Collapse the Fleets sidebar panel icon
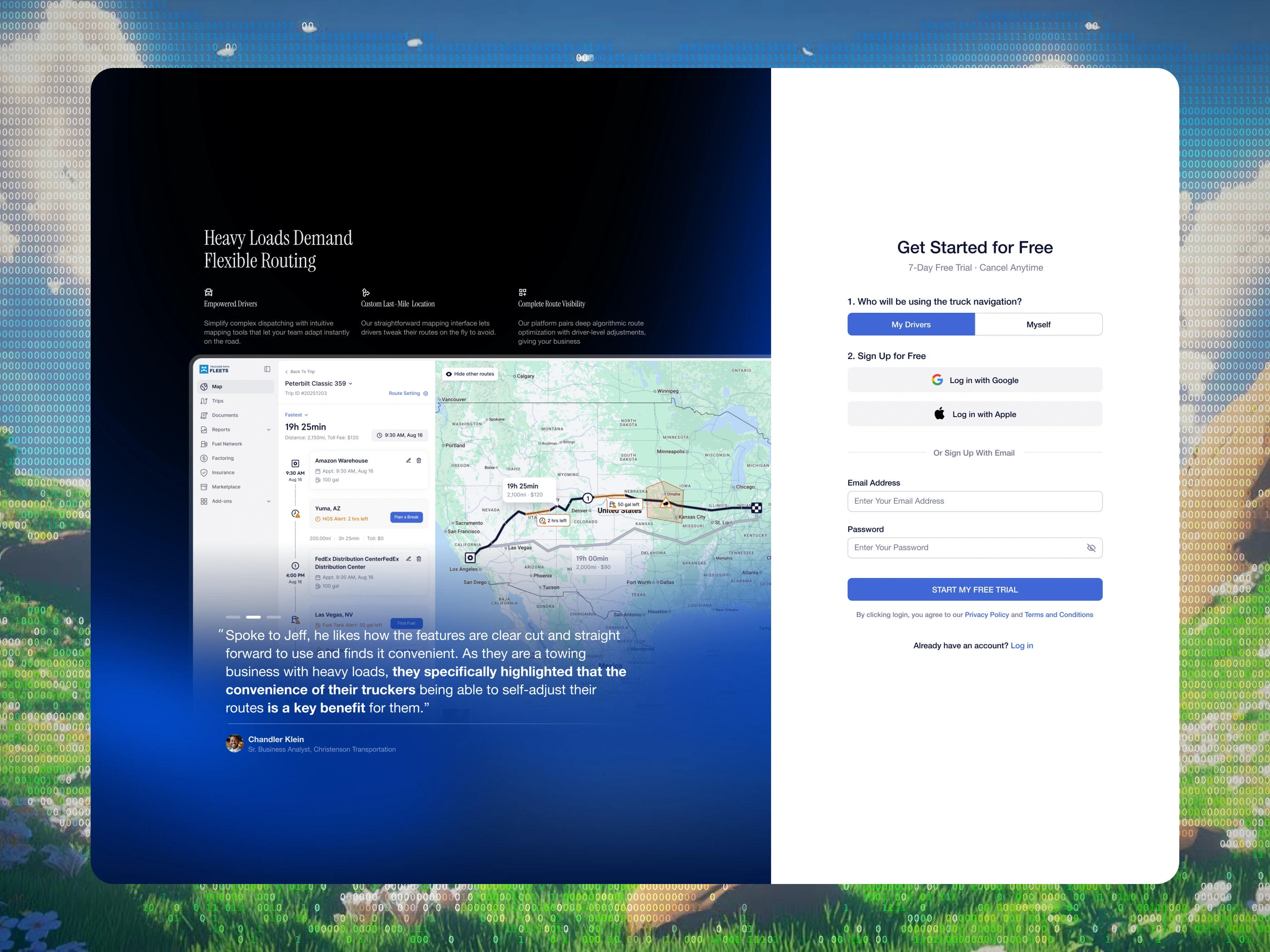 pyautogui.click(x=267, y=369)
